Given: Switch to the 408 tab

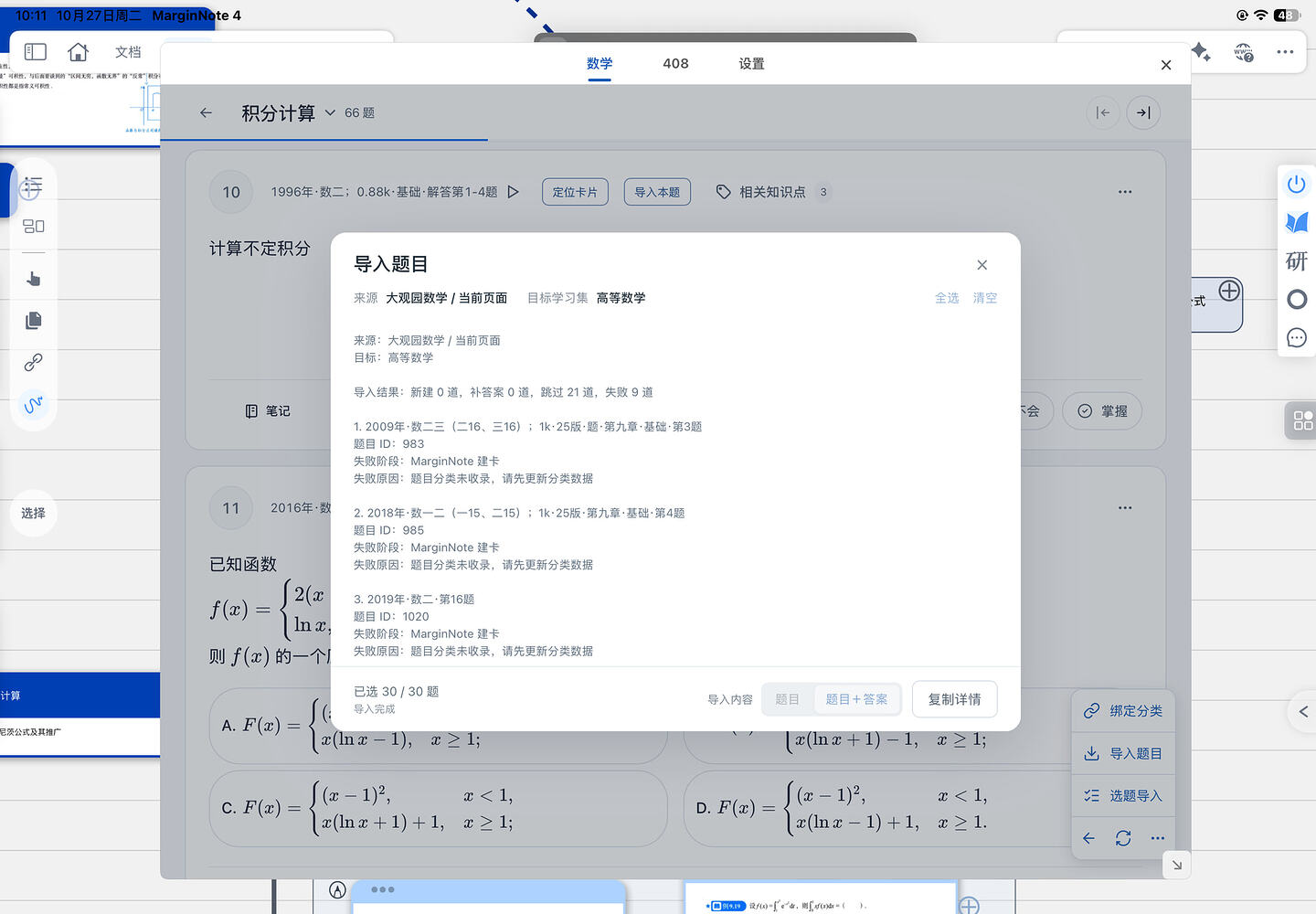Looking at the screenshot, I should (x=675, y=63).
